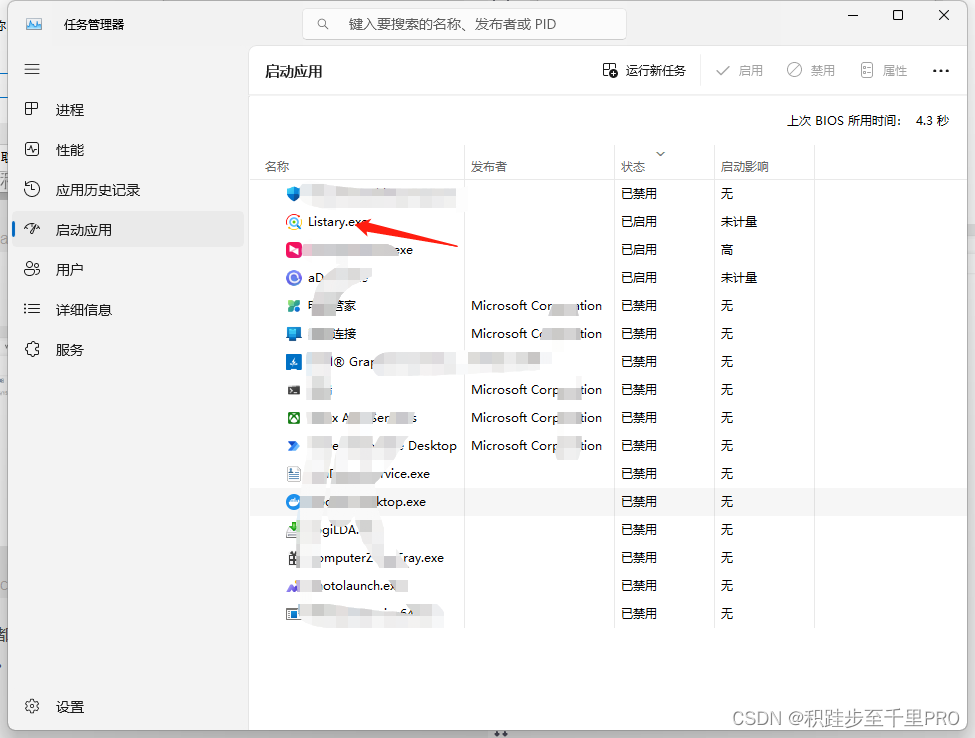Viewport: 975px width, 738px height.
Task: Open the hamburger navigation menu
Action: (x=32, y=69)
